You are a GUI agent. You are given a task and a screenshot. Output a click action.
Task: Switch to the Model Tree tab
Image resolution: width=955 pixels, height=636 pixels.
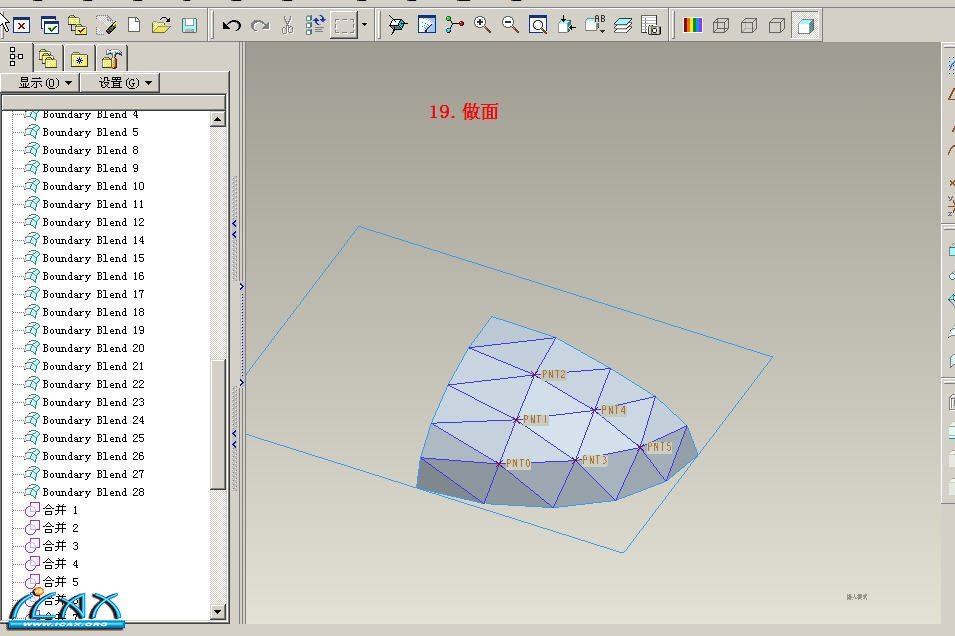point(16,58)
